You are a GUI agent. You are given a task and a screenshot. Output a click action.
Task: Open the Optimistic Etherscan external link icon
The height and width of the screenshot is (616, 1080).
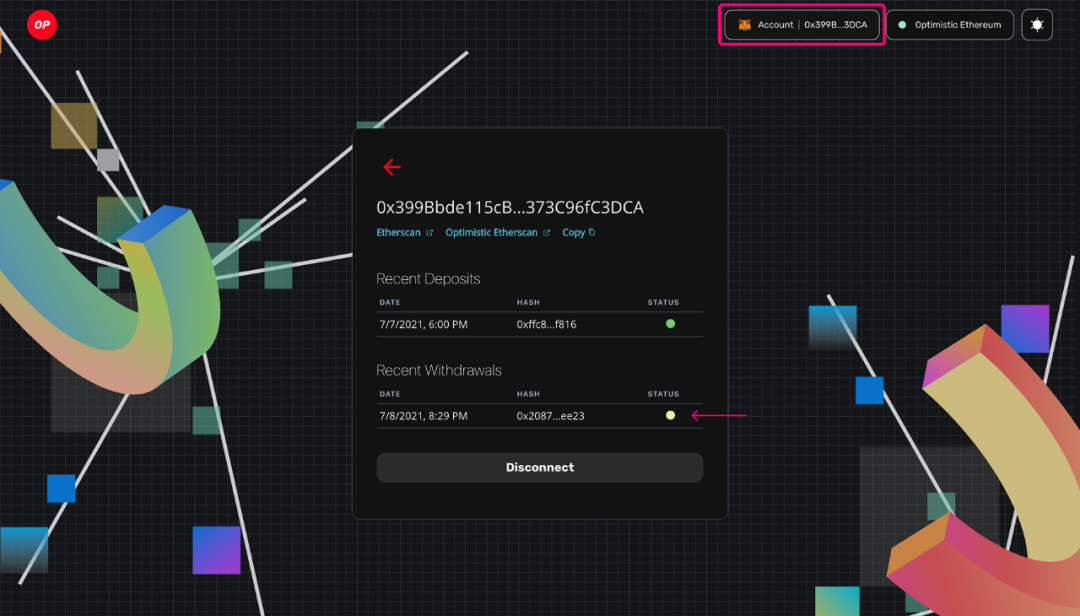coord(547,233)
